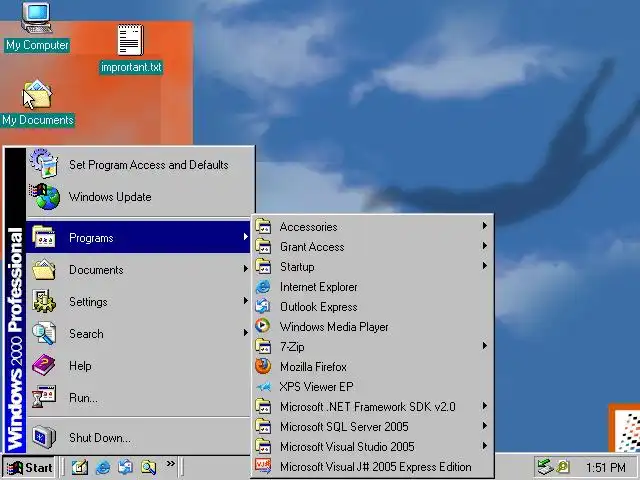This screenshot has width=640, height=480.
Task: Expand the Grant Access submenu arrow
Action: coord(485,246)
